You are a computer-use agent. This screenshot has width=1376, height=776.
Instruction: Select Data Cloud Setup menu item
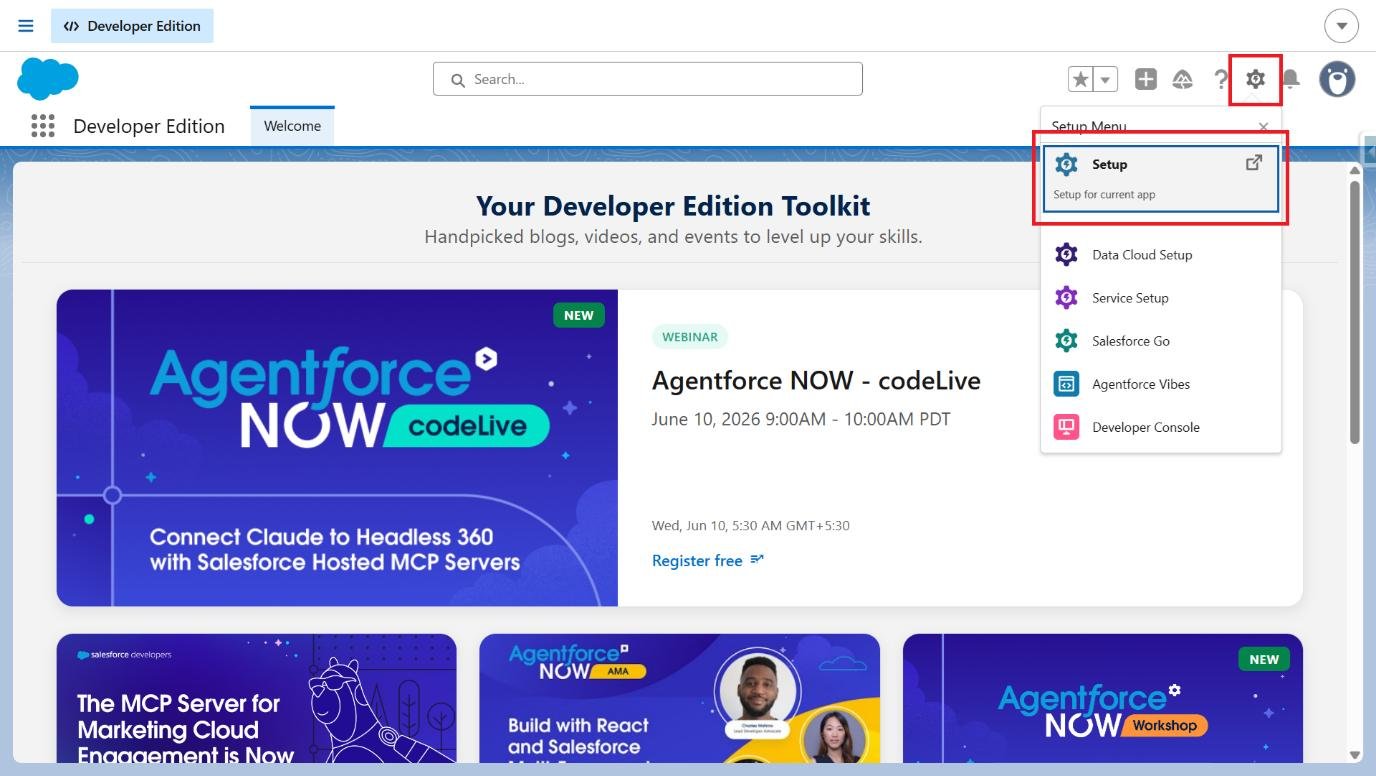(x=1160, y=254)
